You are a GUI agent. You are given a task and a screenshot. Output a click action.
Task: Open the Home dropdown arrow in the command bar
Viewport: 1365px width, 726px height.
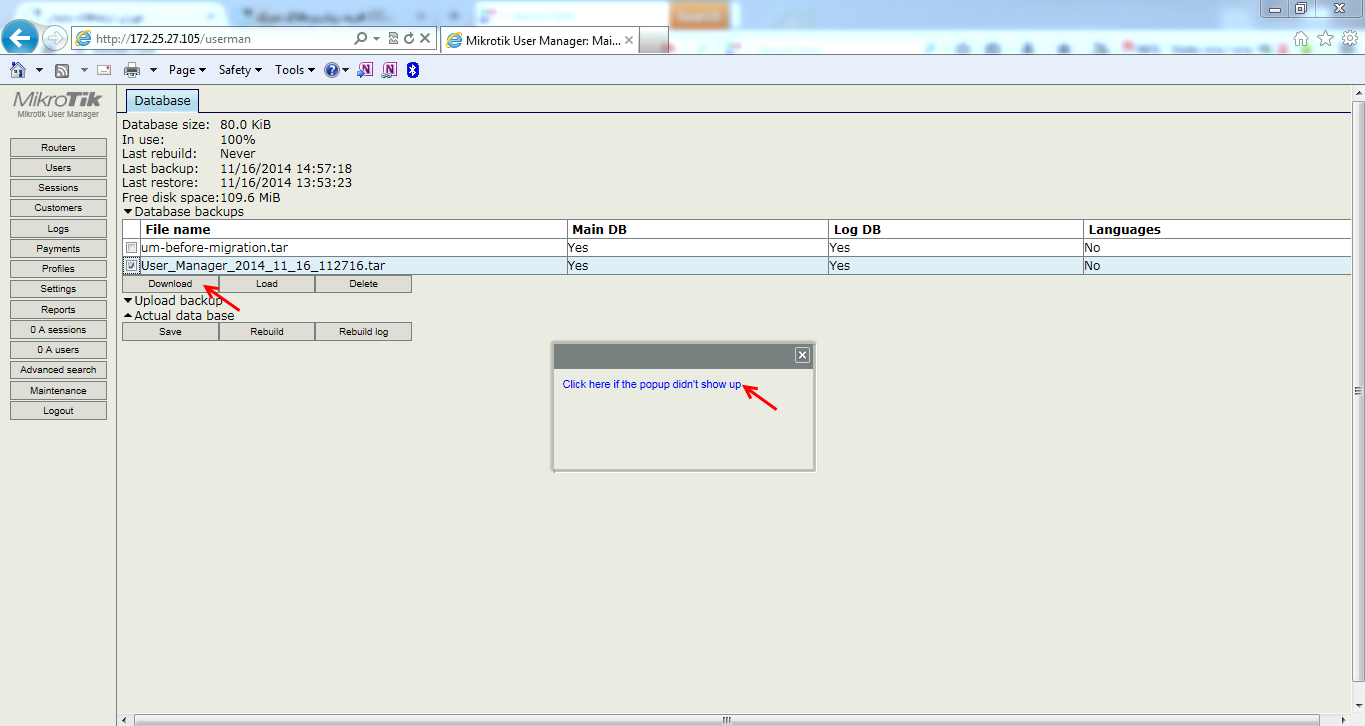pyautogui.click(x=39, y=70)
